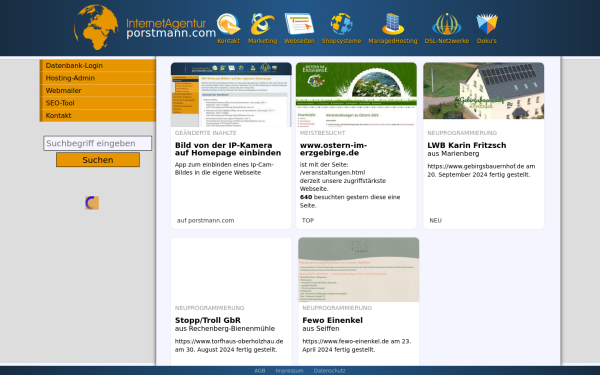The height and width of the screenshot is (375, 600).
Task: Open the Kontakt envelope icon
Action: (228, 24)
